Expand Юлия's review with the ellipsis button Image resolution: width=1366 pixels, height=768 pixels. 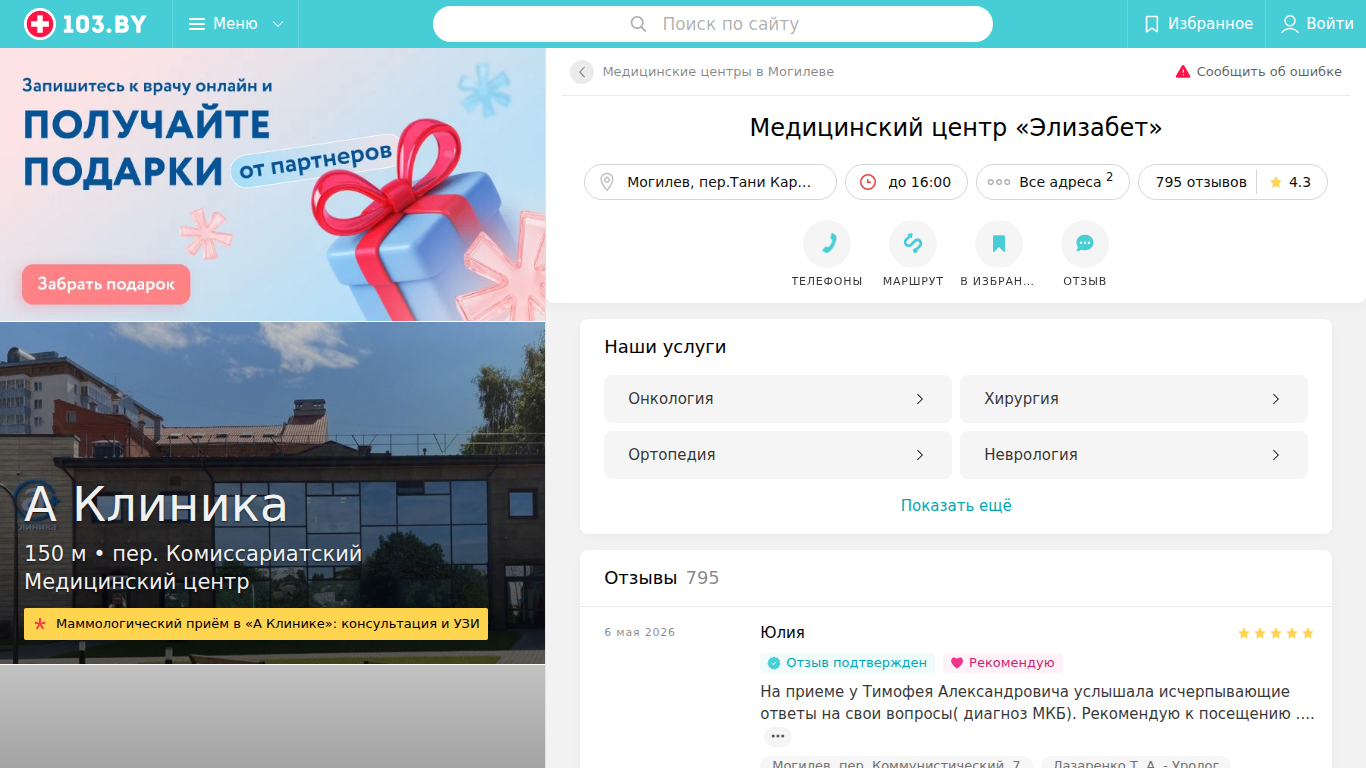point(778,737)
